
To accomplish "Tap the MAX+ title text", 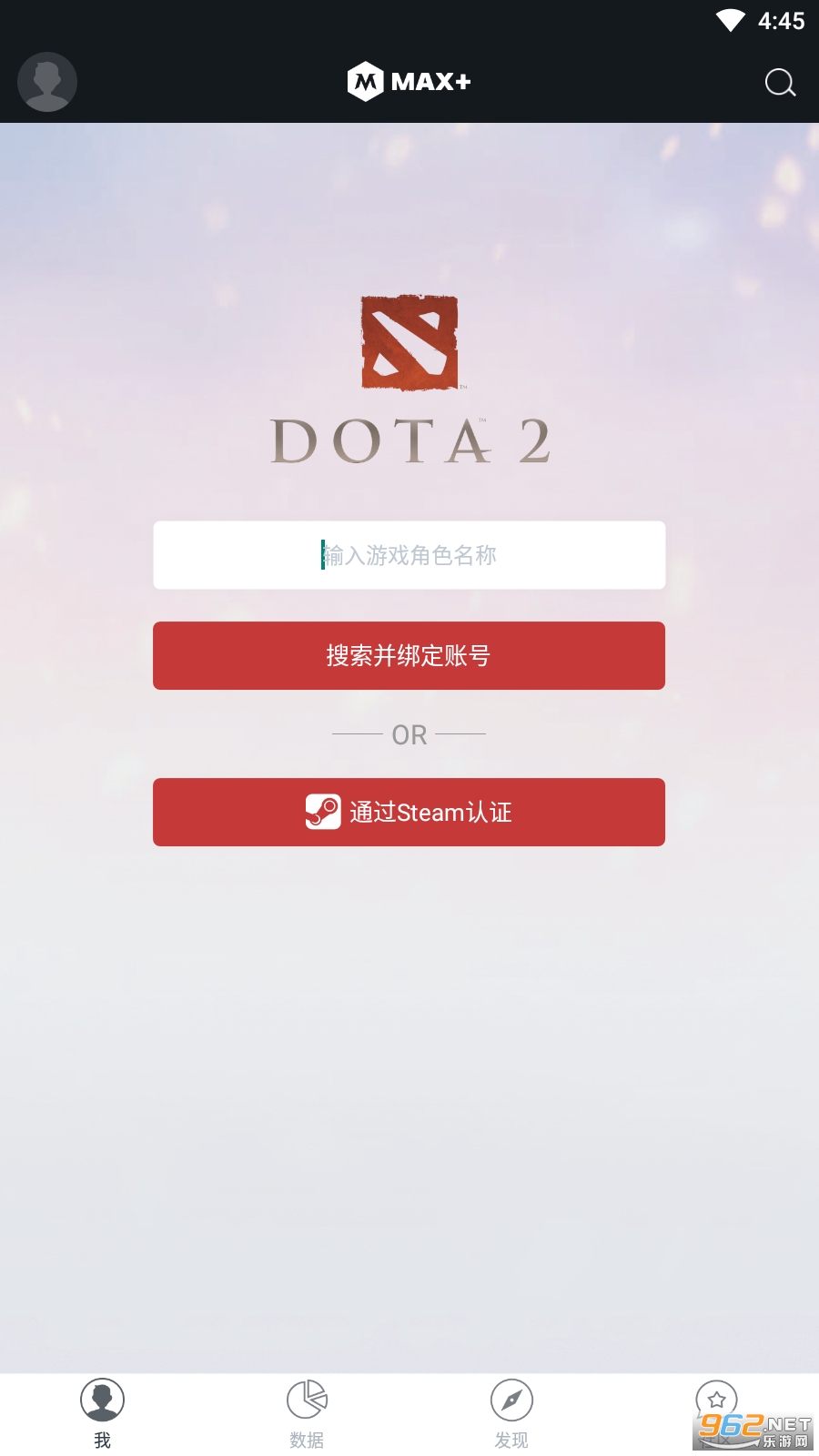I will pos(430,82).
